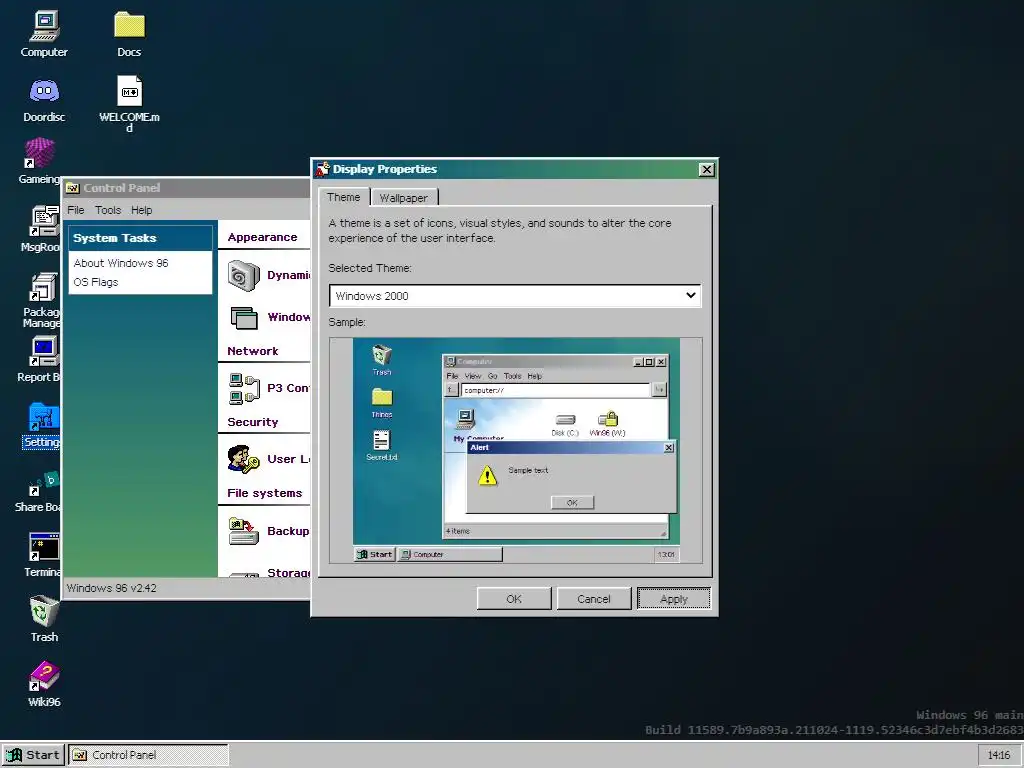This screenshot has width=1024, height=768.
Task: Open the Trash desktop icon
Action: coord(44,618)
